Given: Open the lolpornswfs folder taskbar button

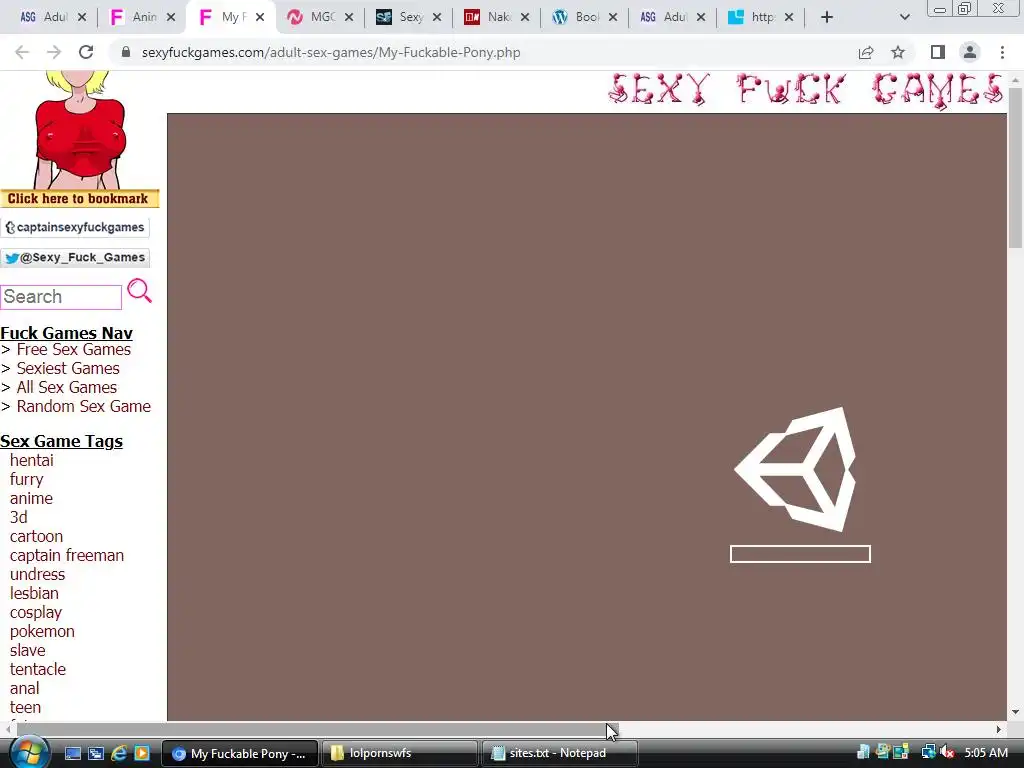Looking at the screenshot, I should pos(399,753).
